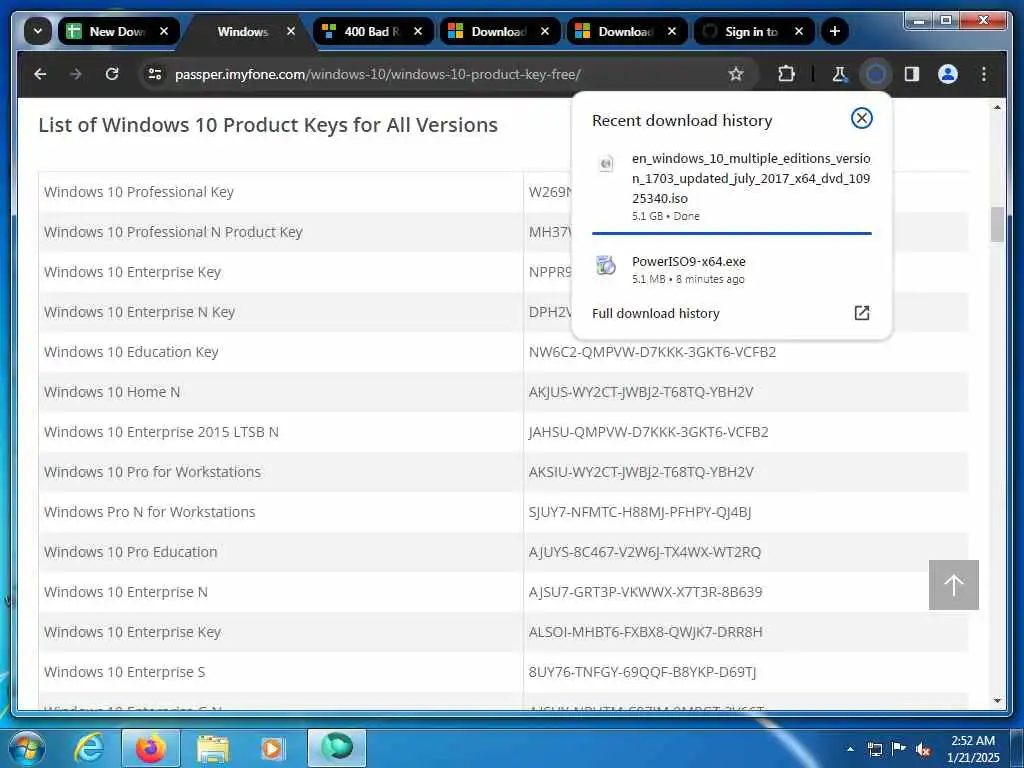The image size is (1024, 768).
Task: Show hidden system tray icons
Action: (850, 749)
